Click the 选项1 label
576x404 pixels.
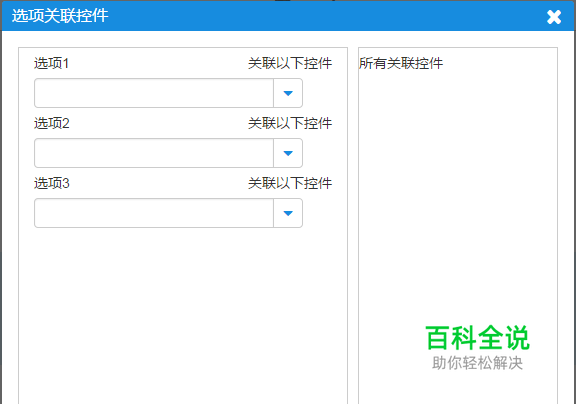[x=51, y=64]
